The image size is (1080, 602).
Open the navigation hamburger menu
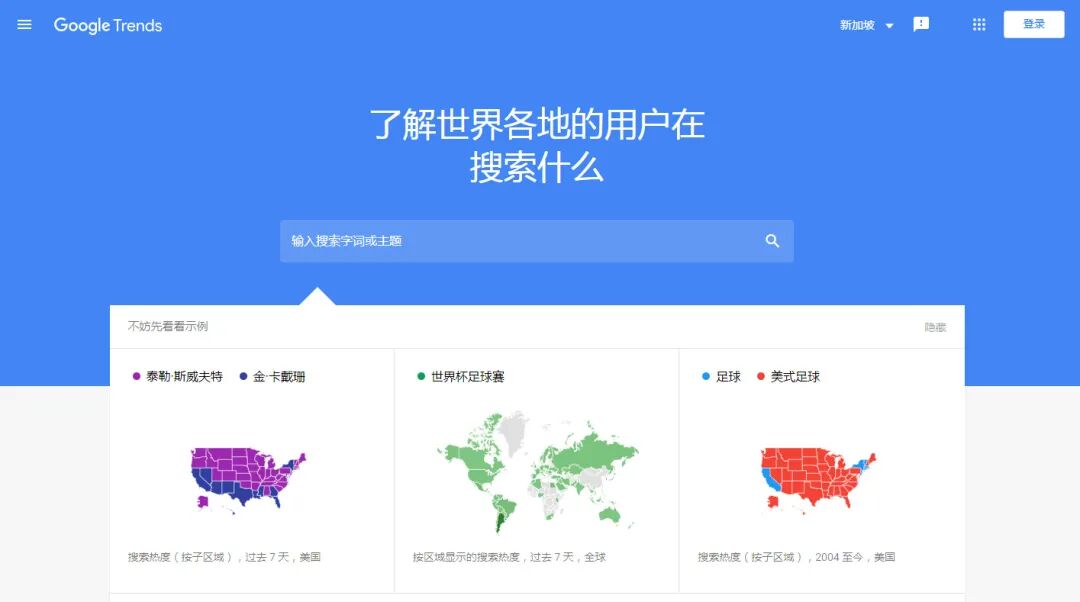coord(24,25)
